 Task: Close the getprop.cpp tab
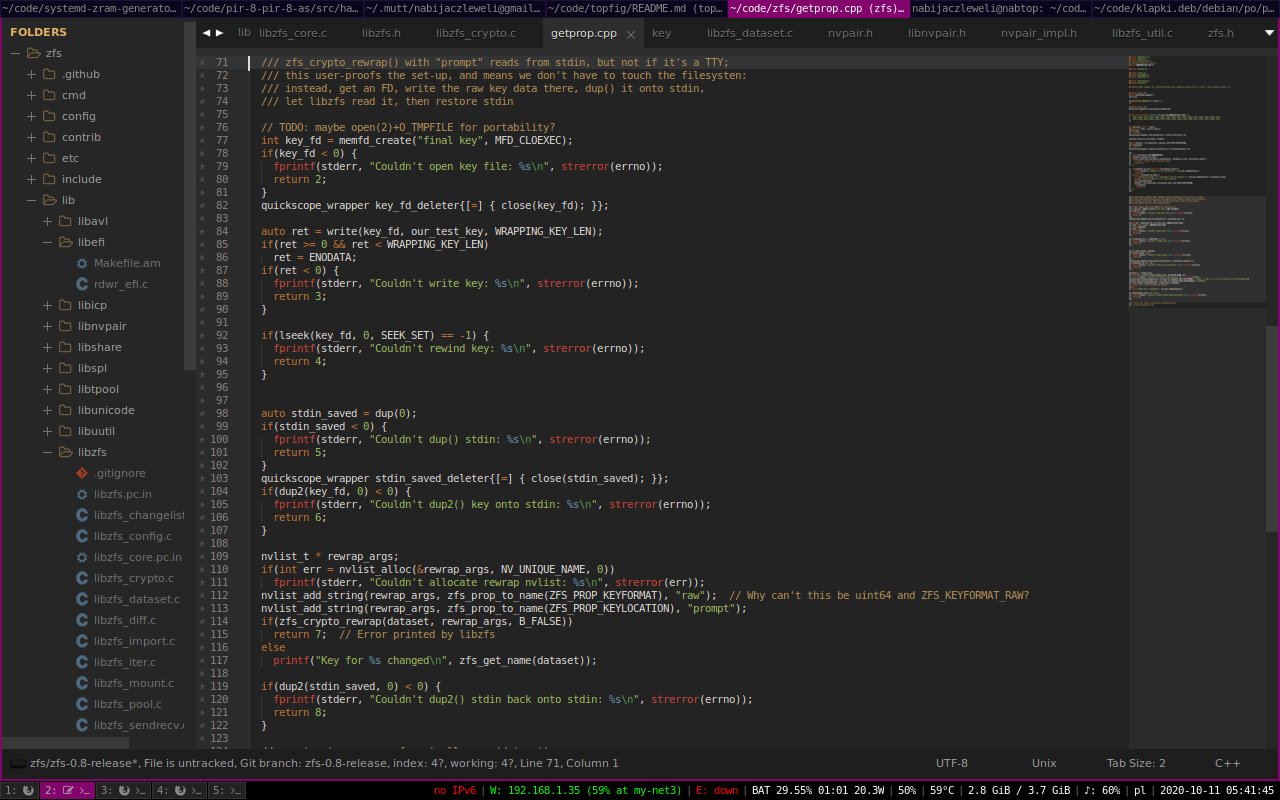[632, 33]
